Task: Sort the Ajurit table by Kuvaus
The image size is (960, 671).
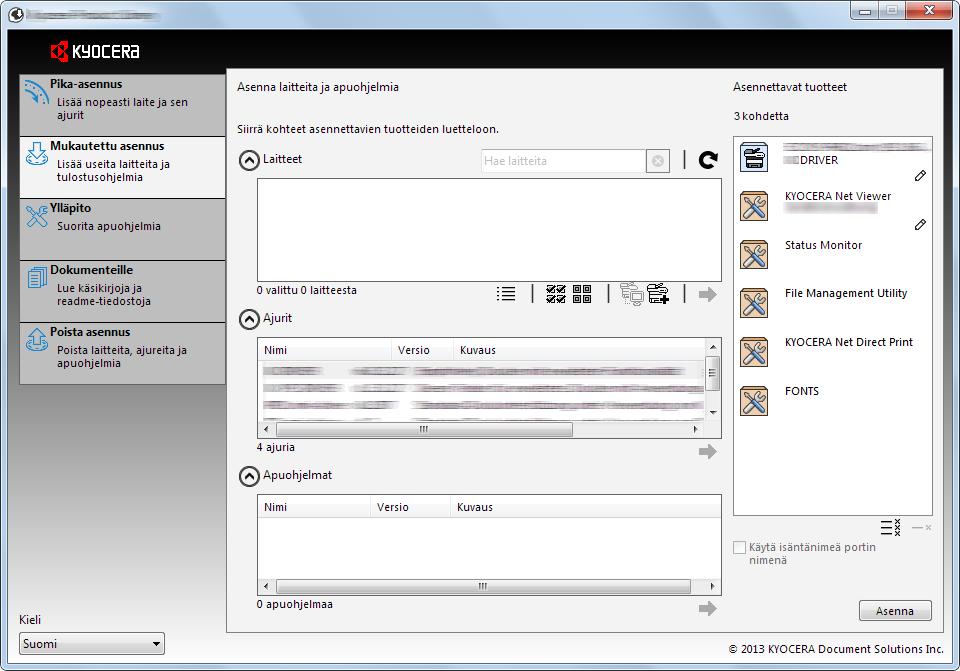Action: point(579,350)
